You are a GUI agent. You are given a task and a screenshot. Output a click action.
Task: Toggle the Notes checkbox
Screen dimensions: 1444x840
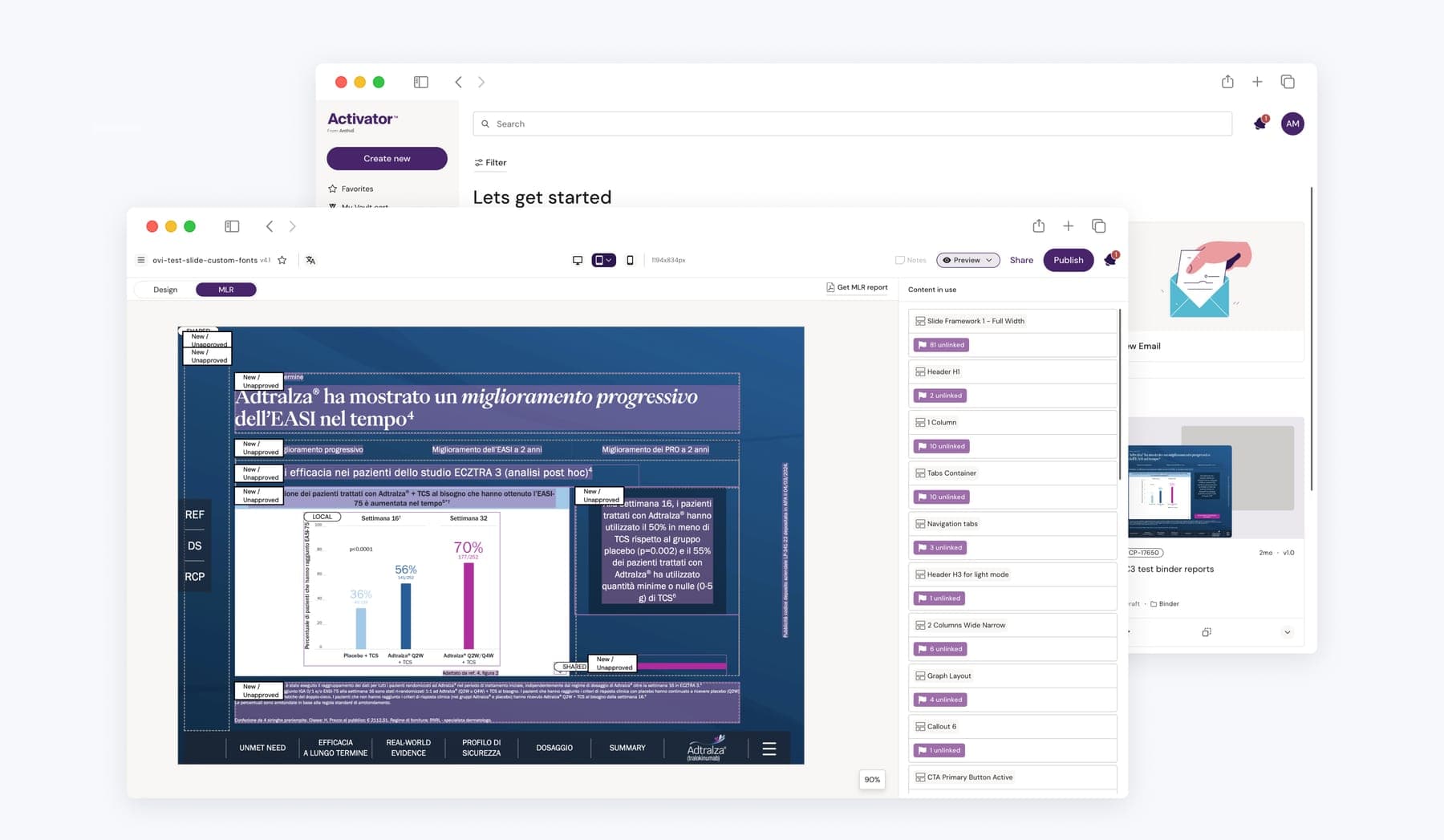point(900,260)
